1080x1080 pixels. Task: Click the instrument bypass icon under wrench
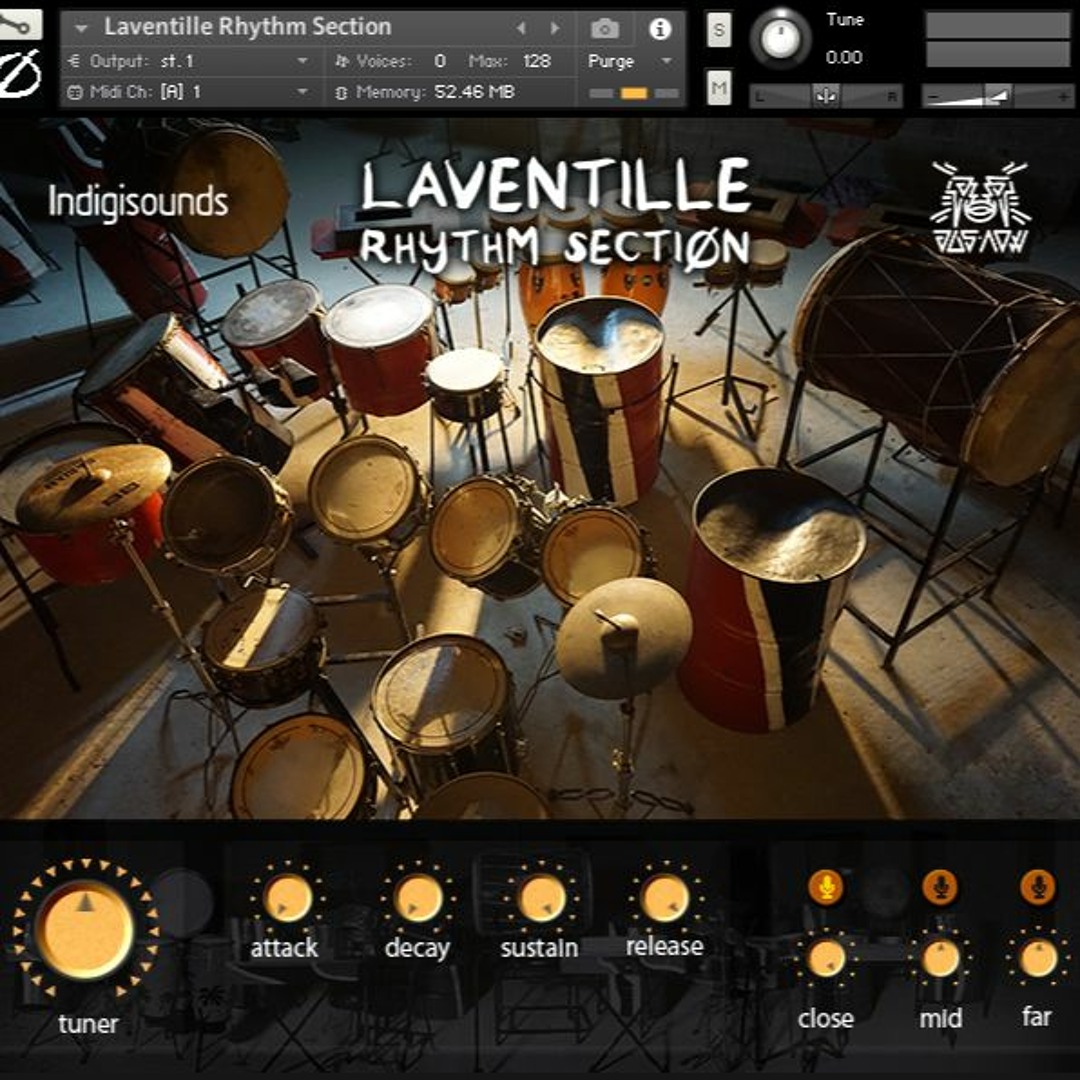click(x=20, y=74)
